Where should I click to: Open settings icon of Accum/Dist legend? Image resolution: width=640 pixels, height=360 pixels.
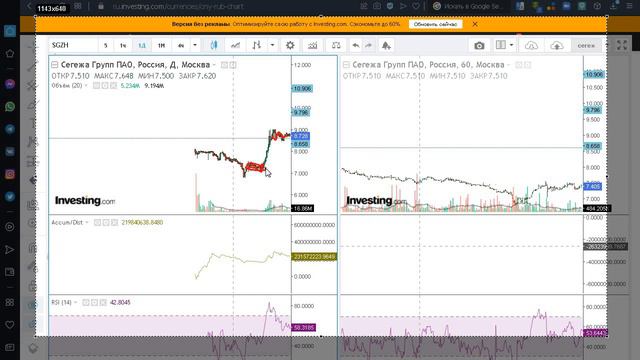106,222
